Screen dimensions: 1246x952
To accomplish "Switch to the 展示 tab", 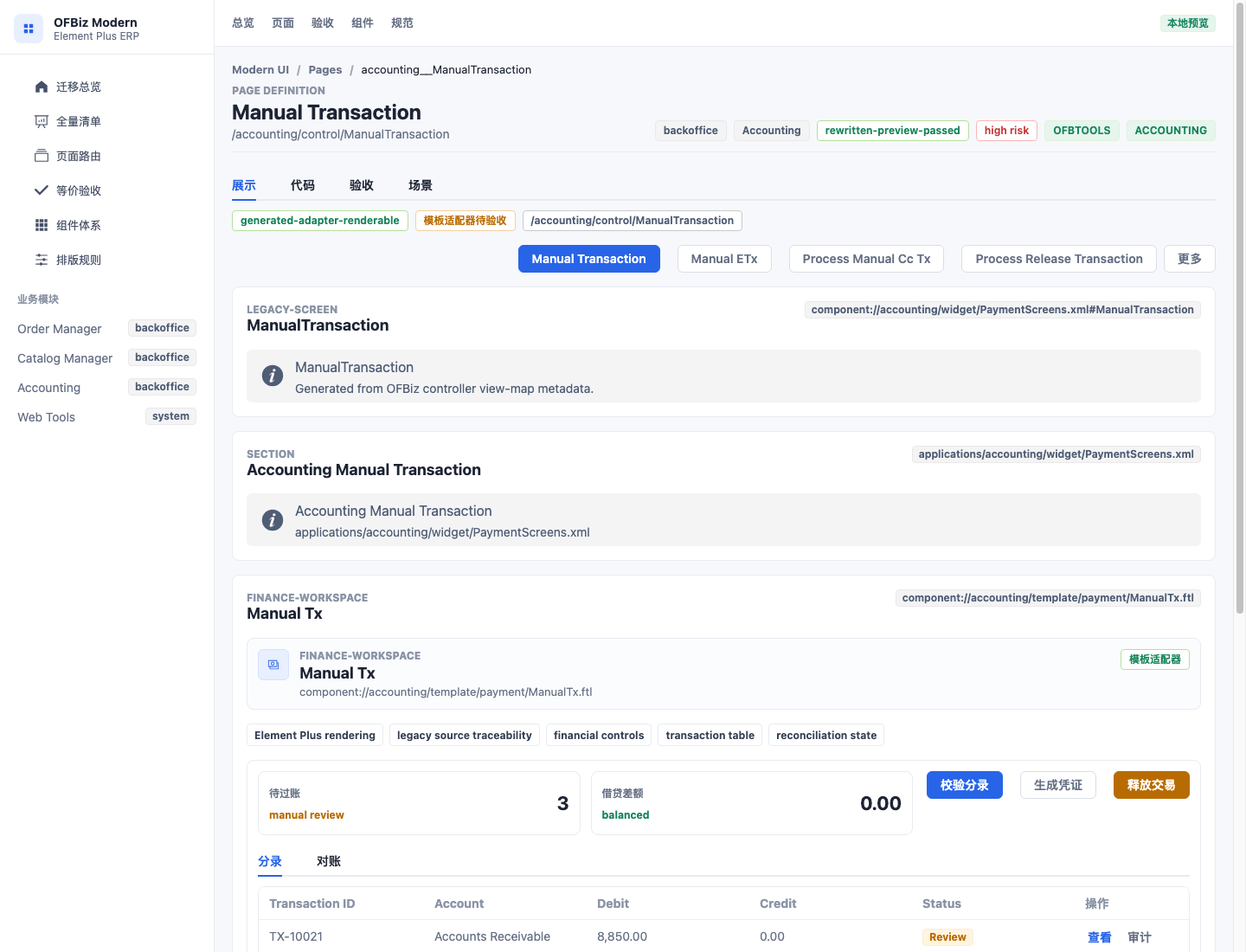I will pos(244,185).
